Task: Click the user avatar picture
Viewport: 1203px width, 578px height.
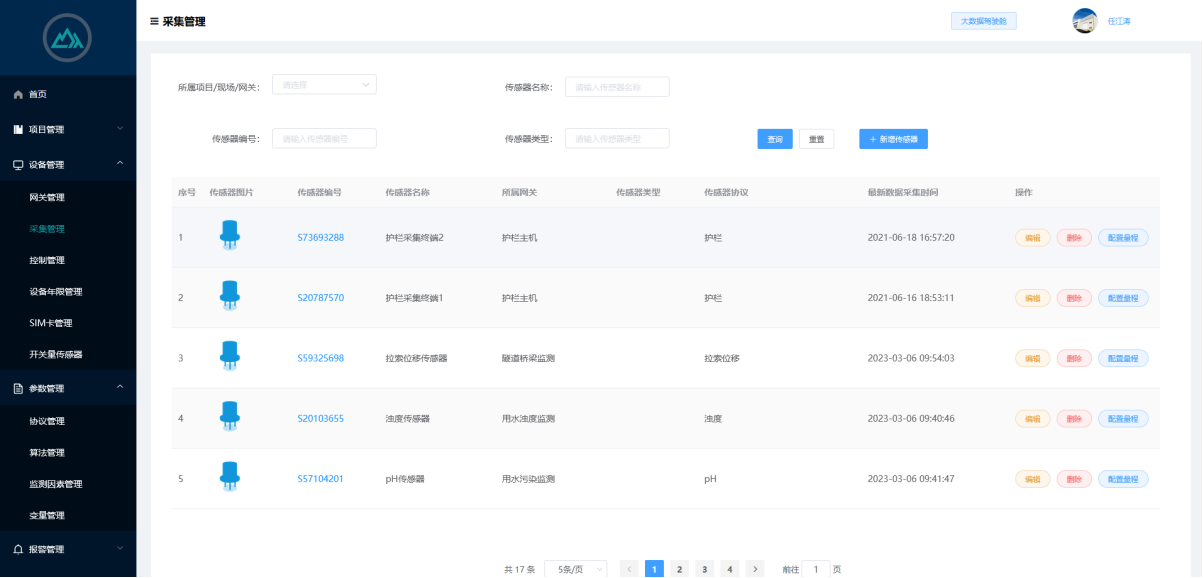Action: [x=1084, y=21]
